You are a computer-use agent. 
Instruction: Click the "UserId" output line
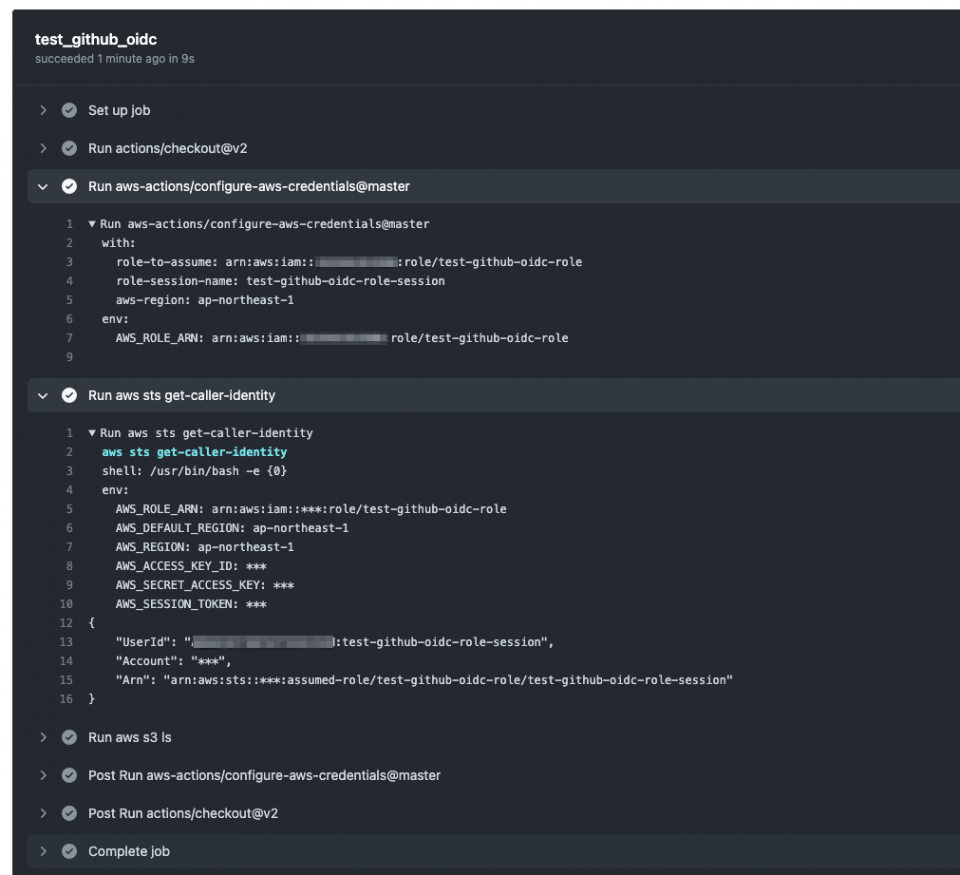335,642
